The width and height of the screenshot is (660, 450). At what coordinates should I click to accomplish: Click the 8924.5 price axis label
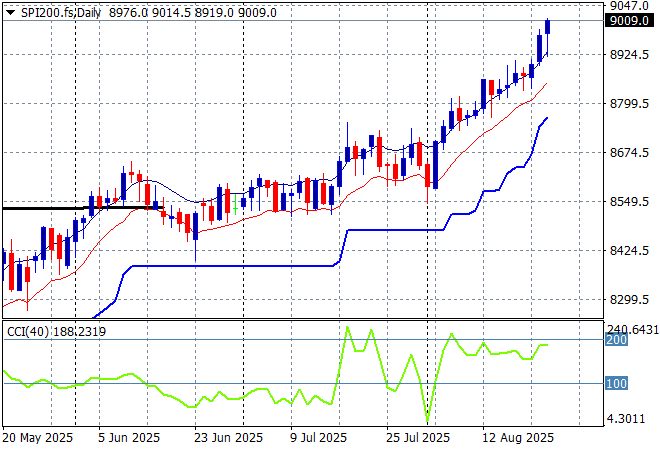(630, 55)
